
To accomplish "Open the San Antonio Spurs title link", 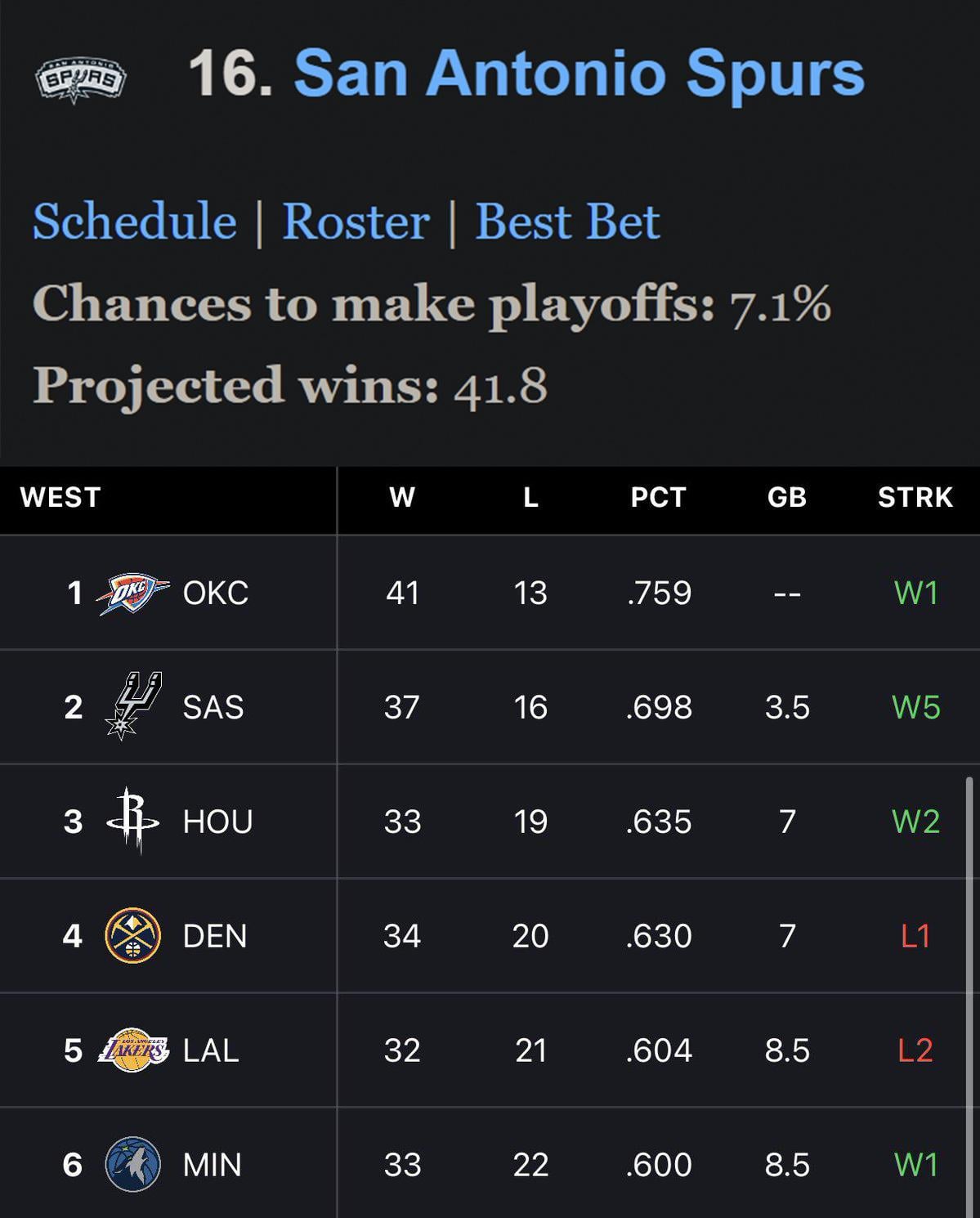I will 579,74.
